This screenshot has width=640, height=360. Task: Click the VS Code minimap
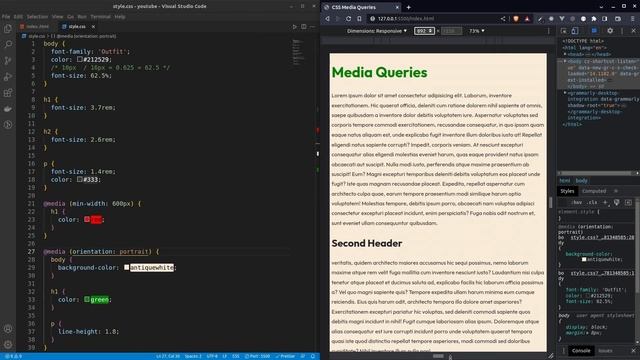[x=298, y=52]
